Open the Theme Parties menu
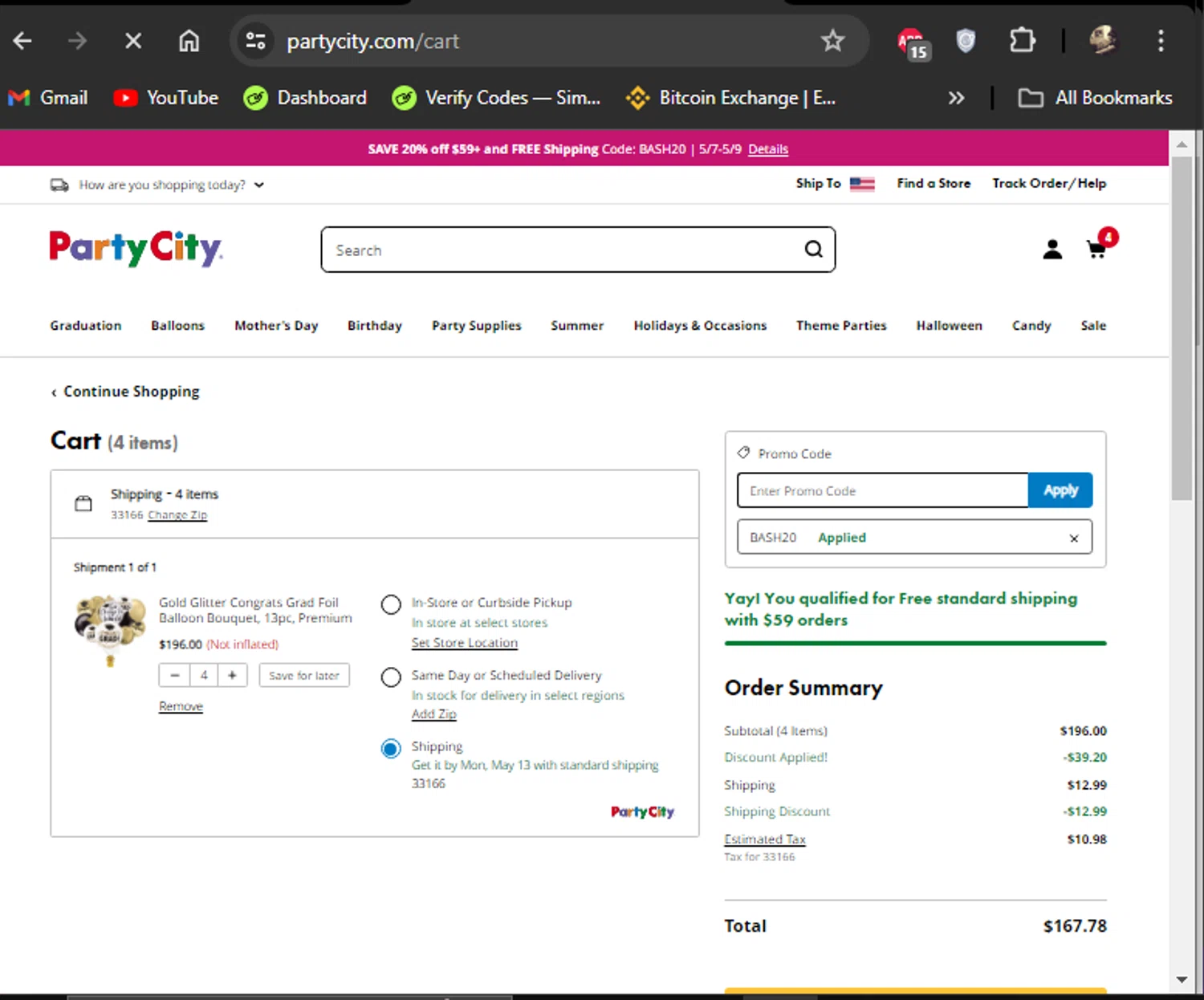The width and height of the screenshot is (1204, 1000). point(841,326)
